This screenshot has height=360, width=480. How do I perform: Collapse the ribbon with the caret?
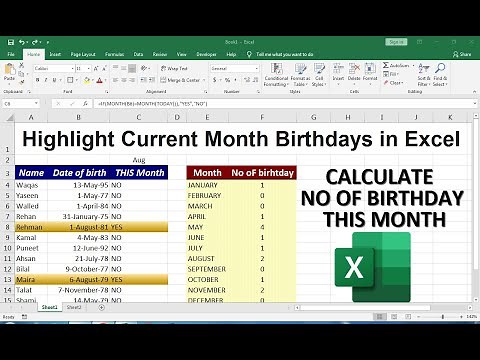(474, 92)
